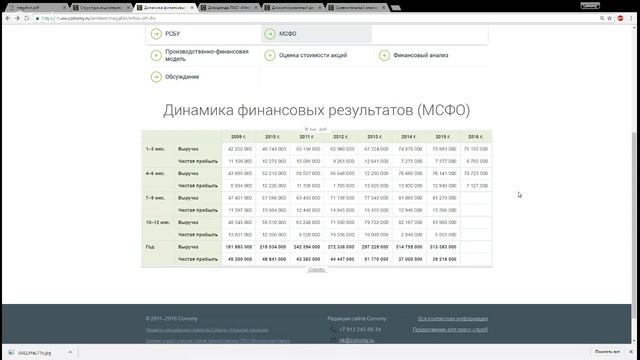Close the downloads bar with X
Image resolution: width=640 pixels, height=360 pixels.
click(x=631, y=351)
